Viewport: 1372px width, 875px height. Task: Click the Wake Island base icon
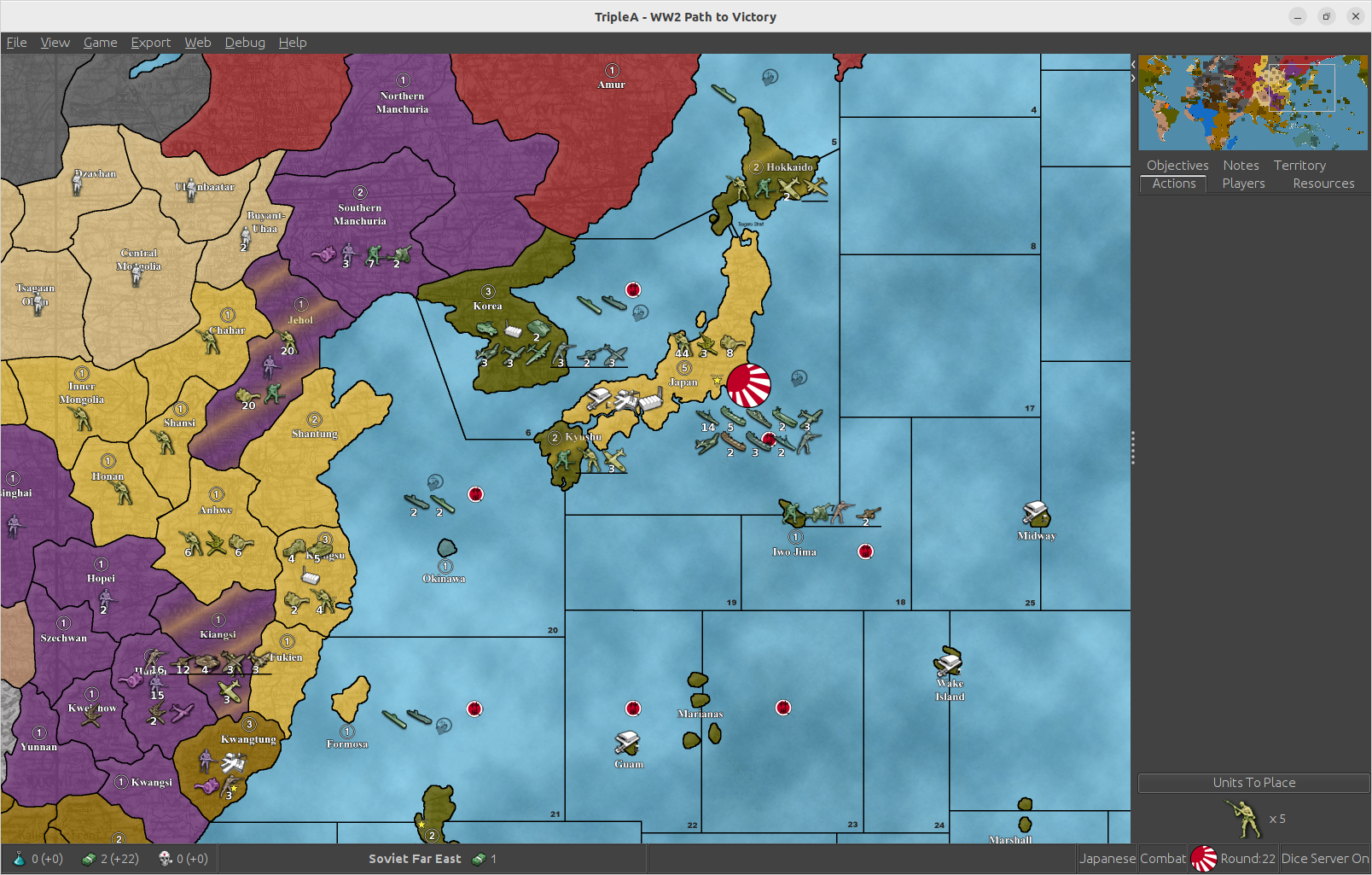click(x=948, y=662)
